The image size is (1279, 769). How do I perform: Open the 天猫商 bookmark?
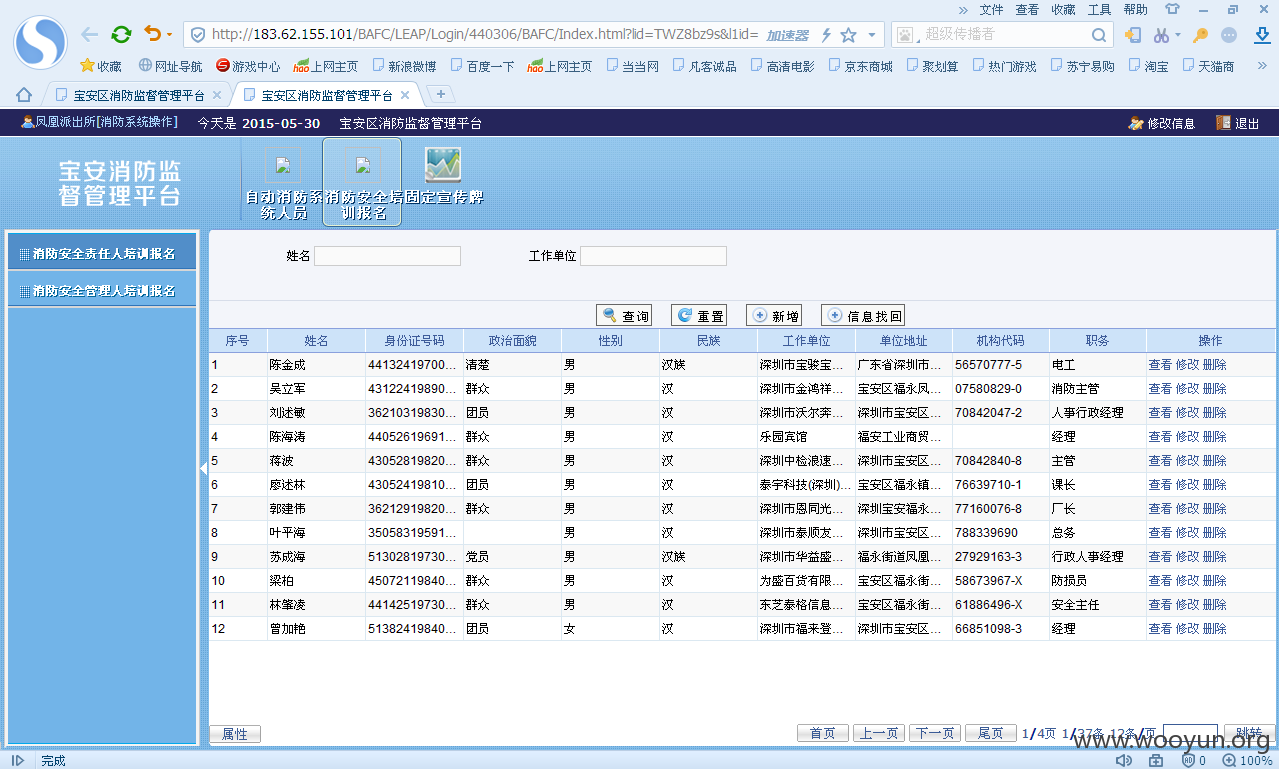tap(1208, 66)
